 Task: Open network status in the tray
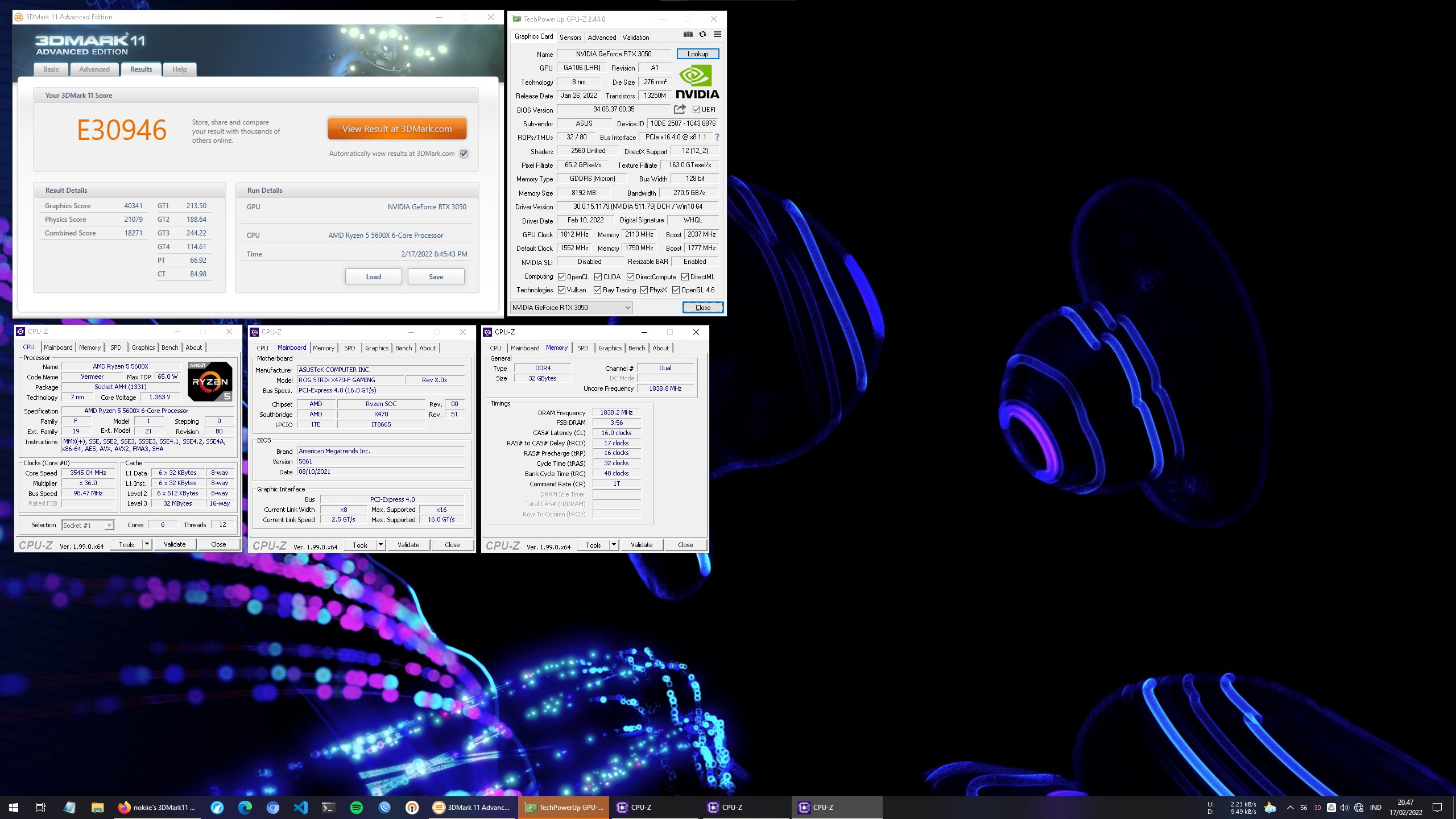1359,808
